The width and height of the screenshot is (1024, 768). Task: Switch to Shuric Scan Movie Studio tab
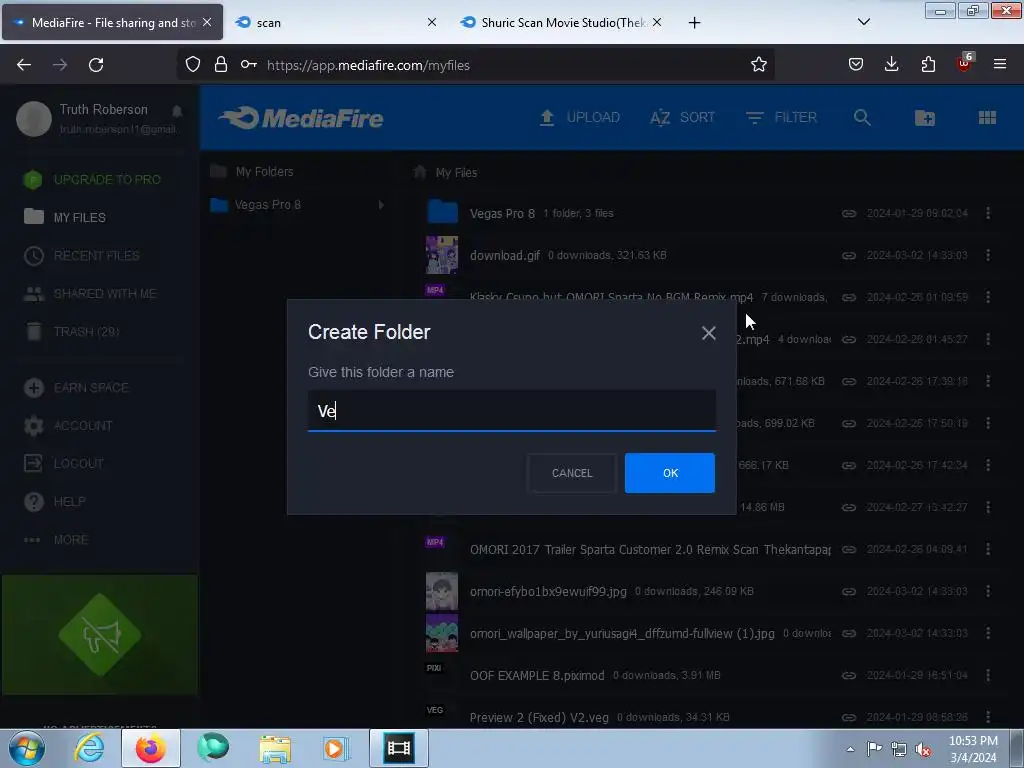(x=562, y=22)
